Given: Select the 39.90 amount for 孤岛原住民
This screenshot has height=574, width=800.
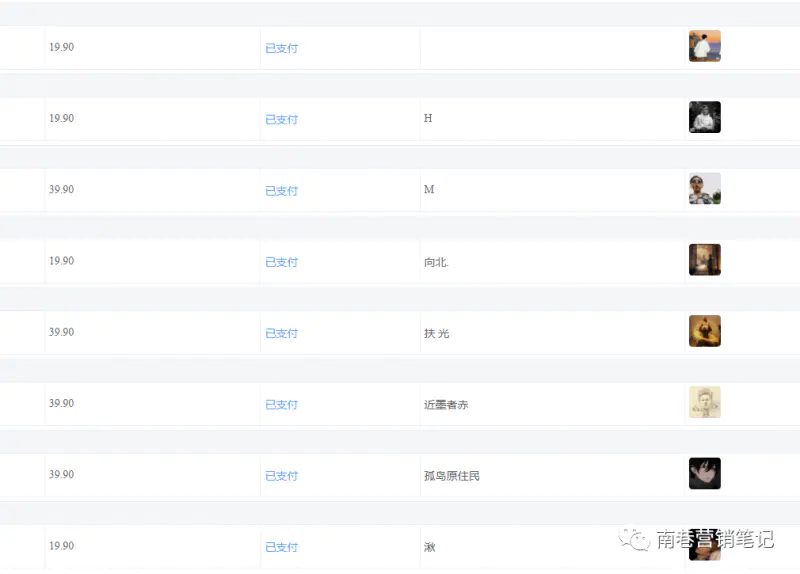Looking at the screenshot, I should (61, 475).
